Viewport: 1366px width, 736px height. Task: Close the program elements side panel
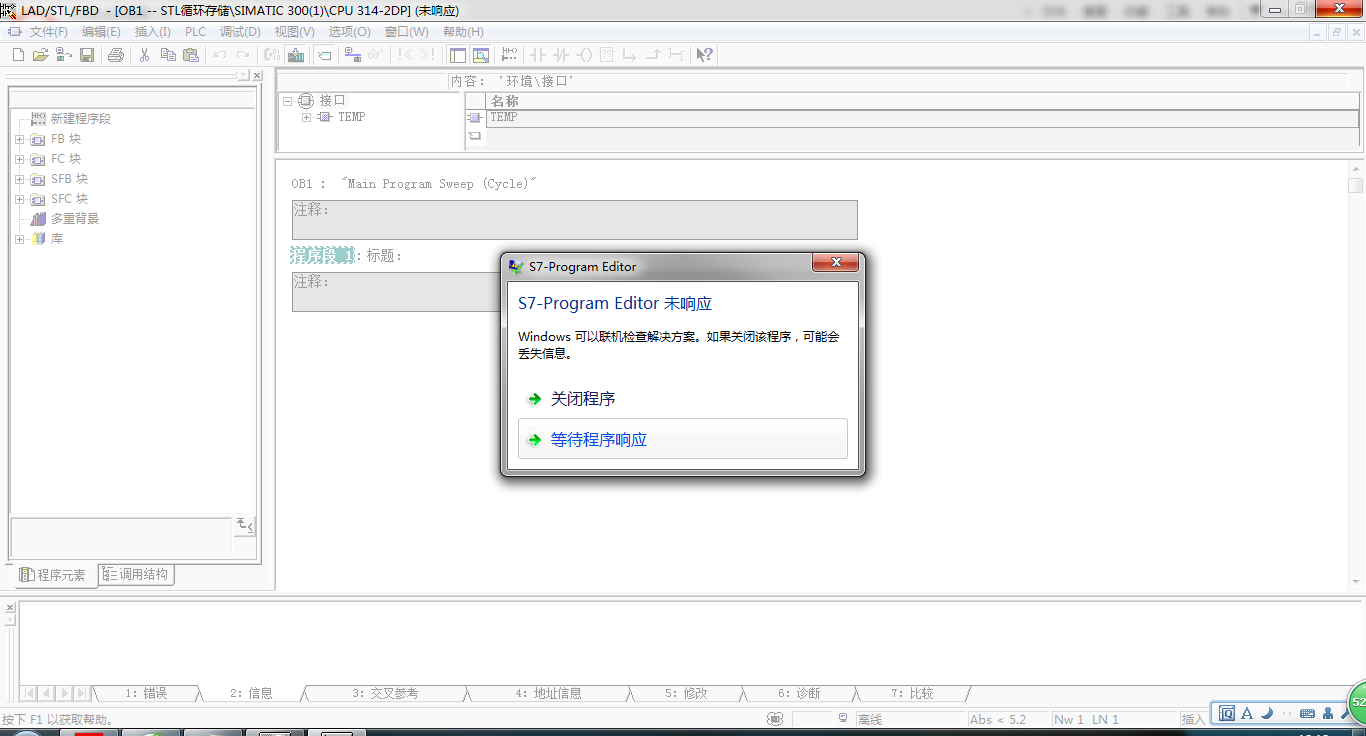pos(257,75)
